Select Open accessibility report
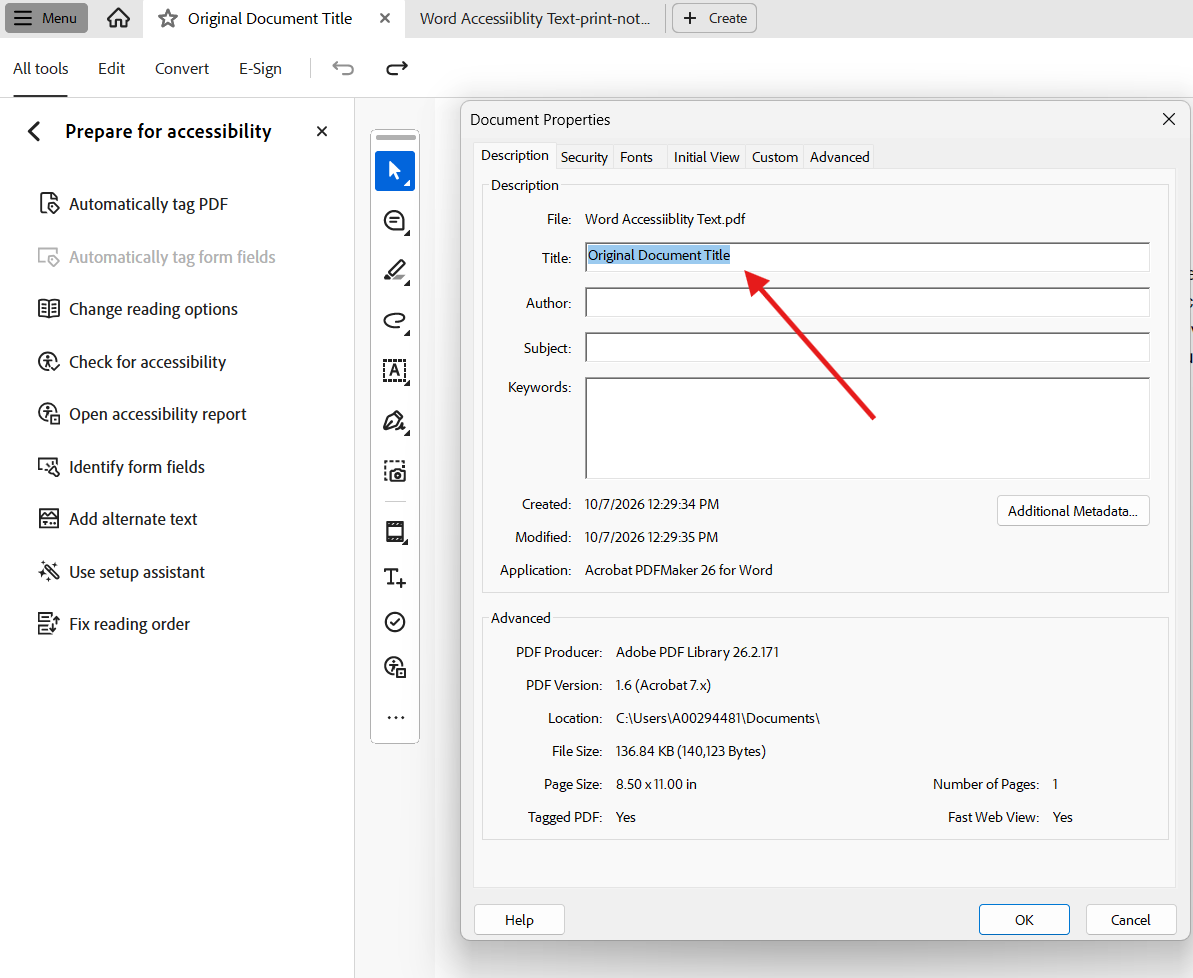 point(142,414)
